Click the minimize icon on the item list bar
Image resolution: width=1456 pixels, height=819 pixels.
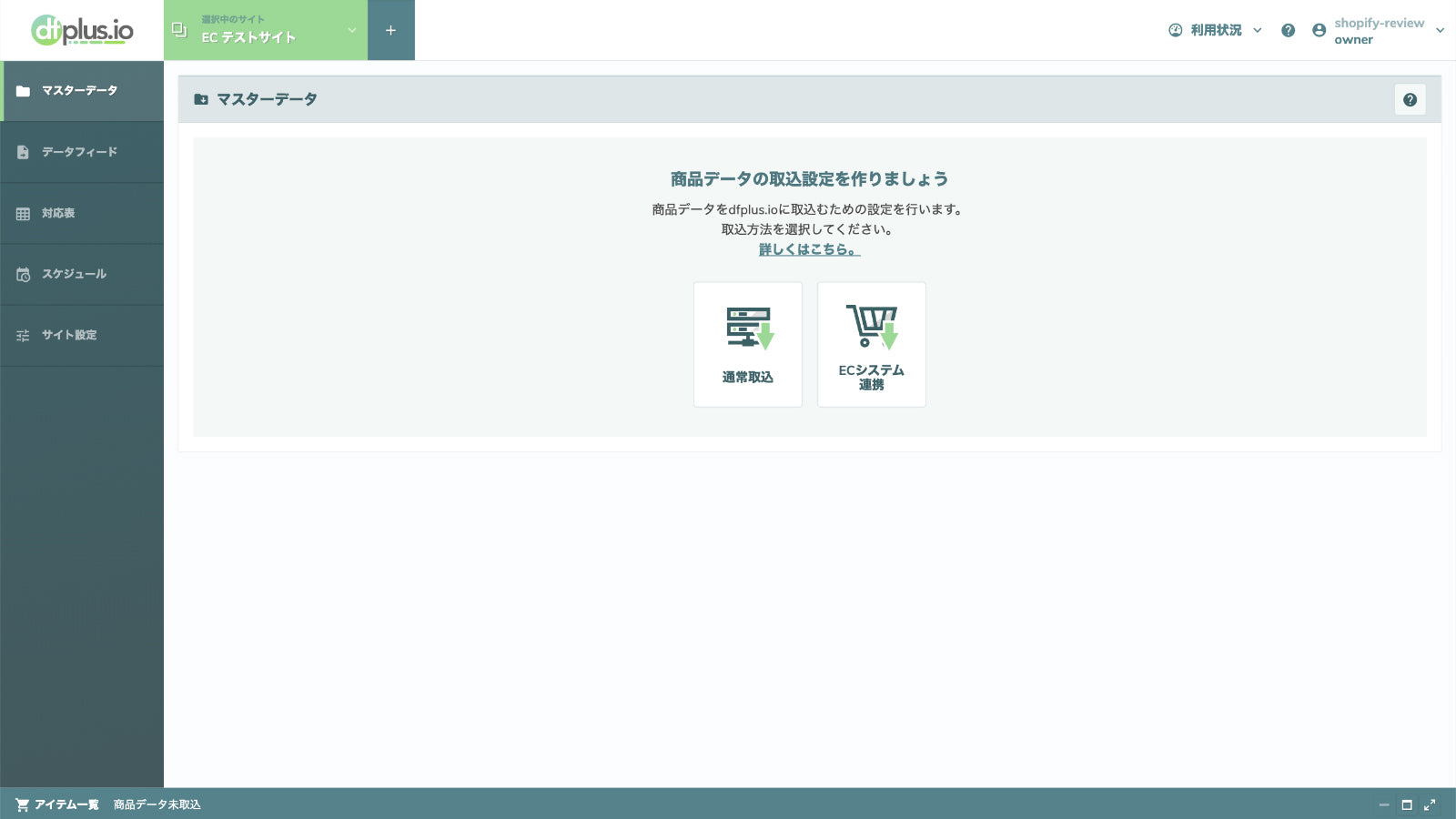(1386, 804)
